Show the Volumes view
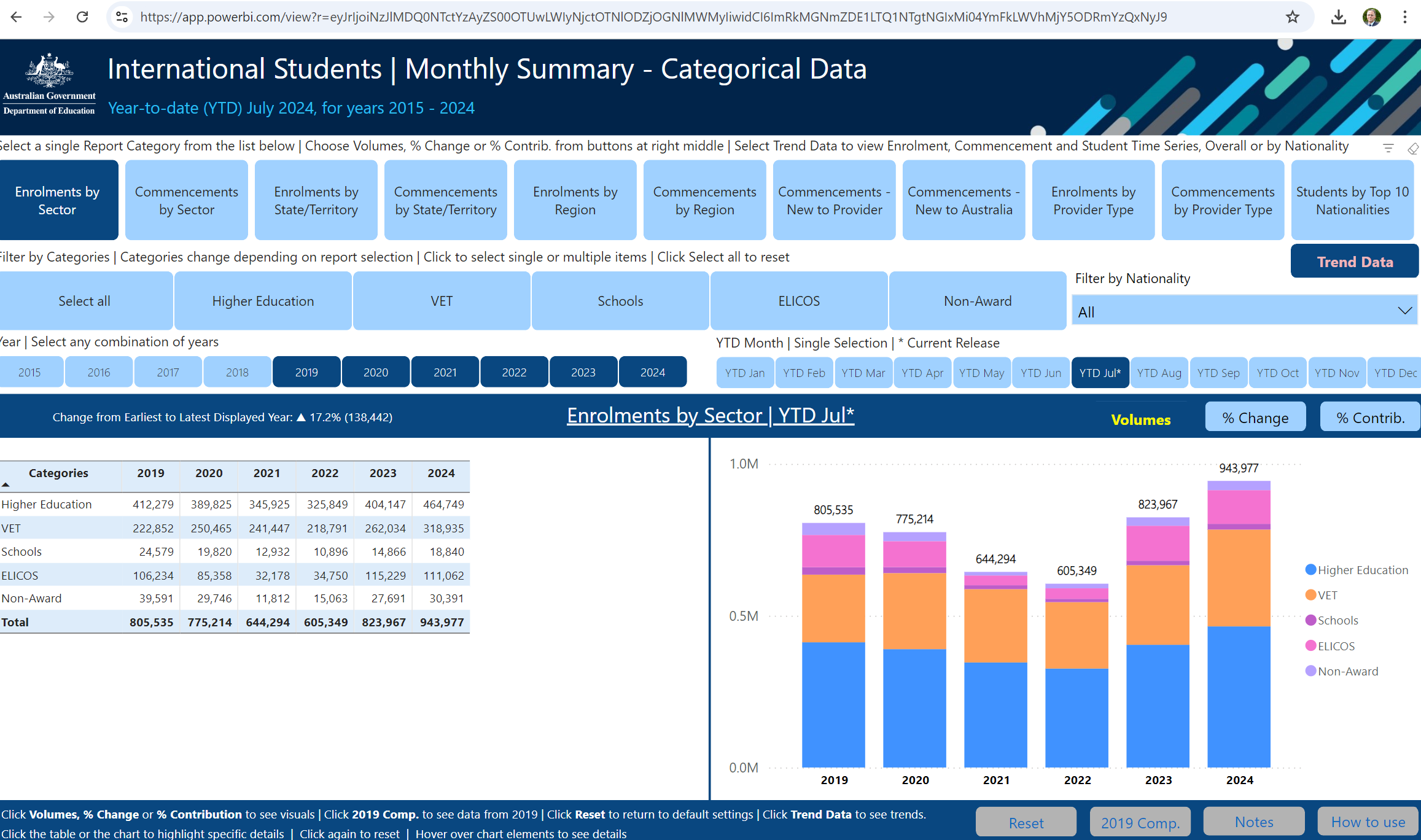 (x=1141, y=419)
